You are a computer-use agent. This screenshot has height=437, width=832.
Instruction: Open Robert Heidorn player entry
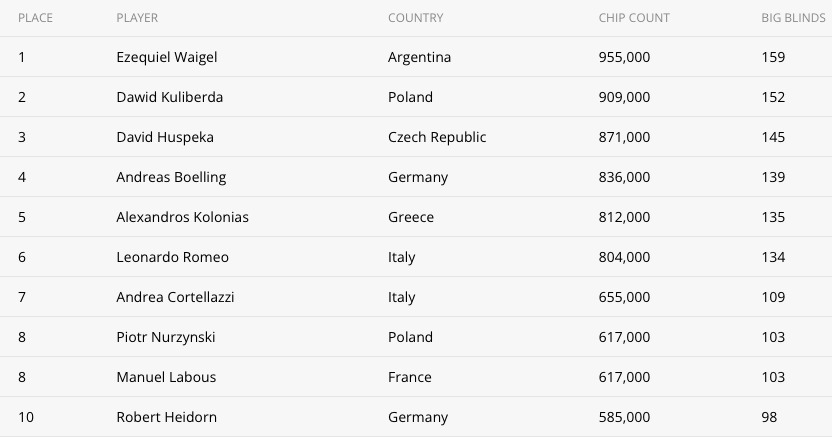click(166, 417)
